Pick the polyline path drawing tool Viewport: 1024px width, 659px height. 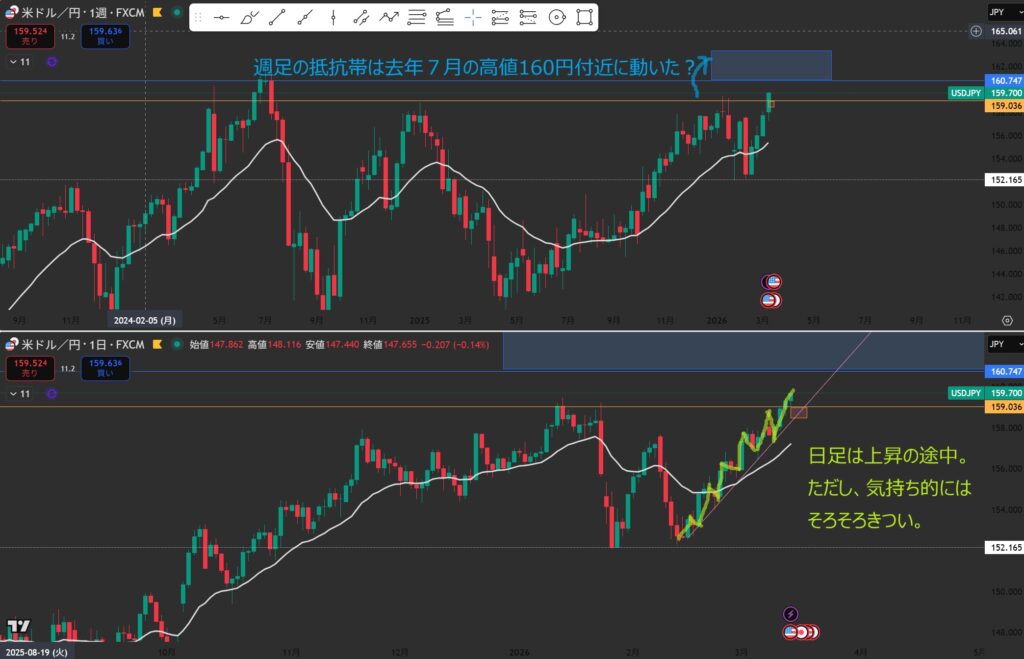click(x=389, y=18)
